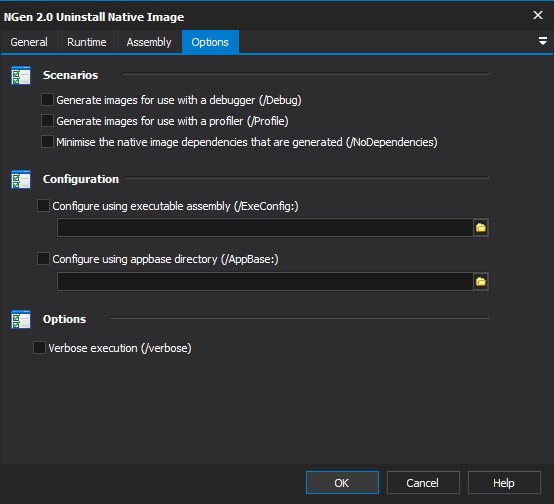Click the Configuration heading text
This screenshot has width=554, height=504.
point(81,180)
